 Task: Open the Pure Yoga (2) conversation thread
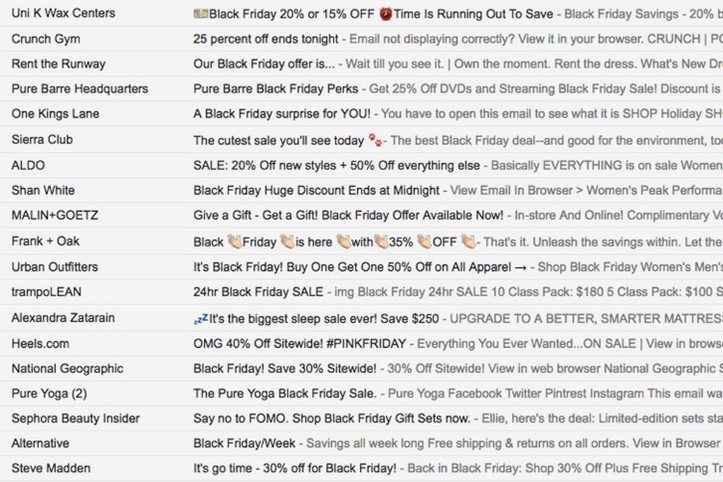[362, 393]
